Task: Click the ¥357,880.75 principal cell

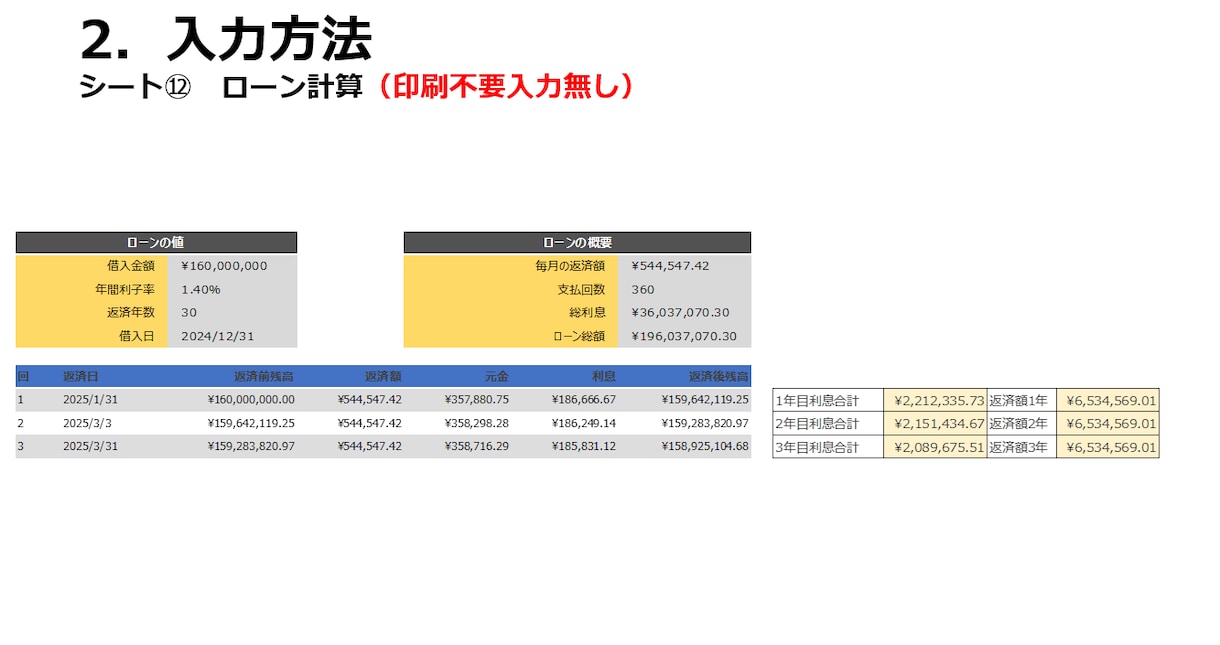Action: pos(476,399)
